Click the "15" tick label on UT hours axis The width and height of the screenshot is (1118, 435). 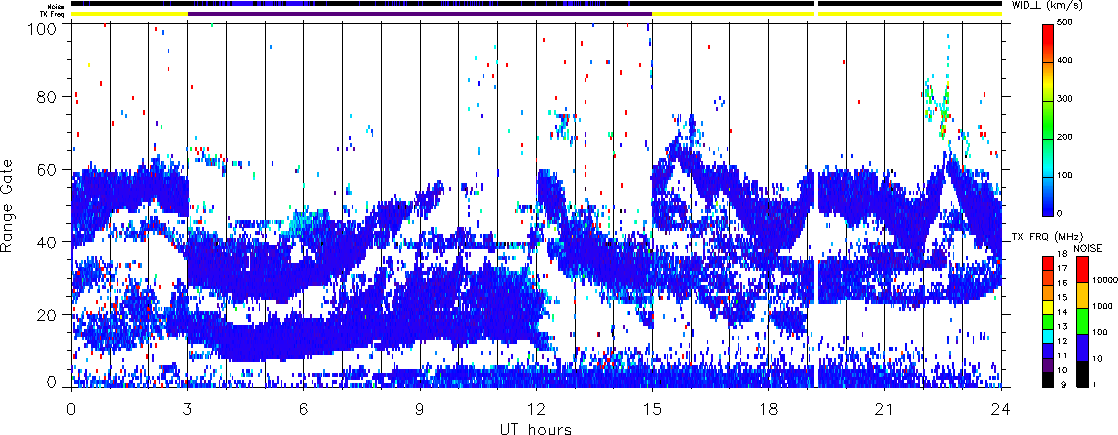pyautogui.click(x=652, y=409)
